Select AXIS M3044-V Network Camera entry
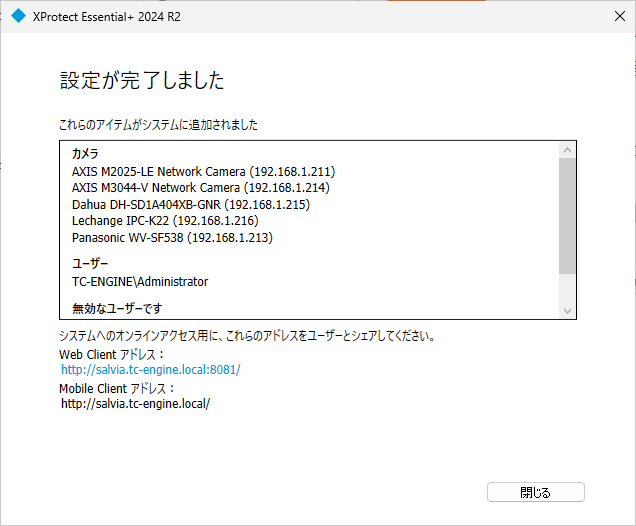Viewport: 636px width, 526px height. click(201, 188)
